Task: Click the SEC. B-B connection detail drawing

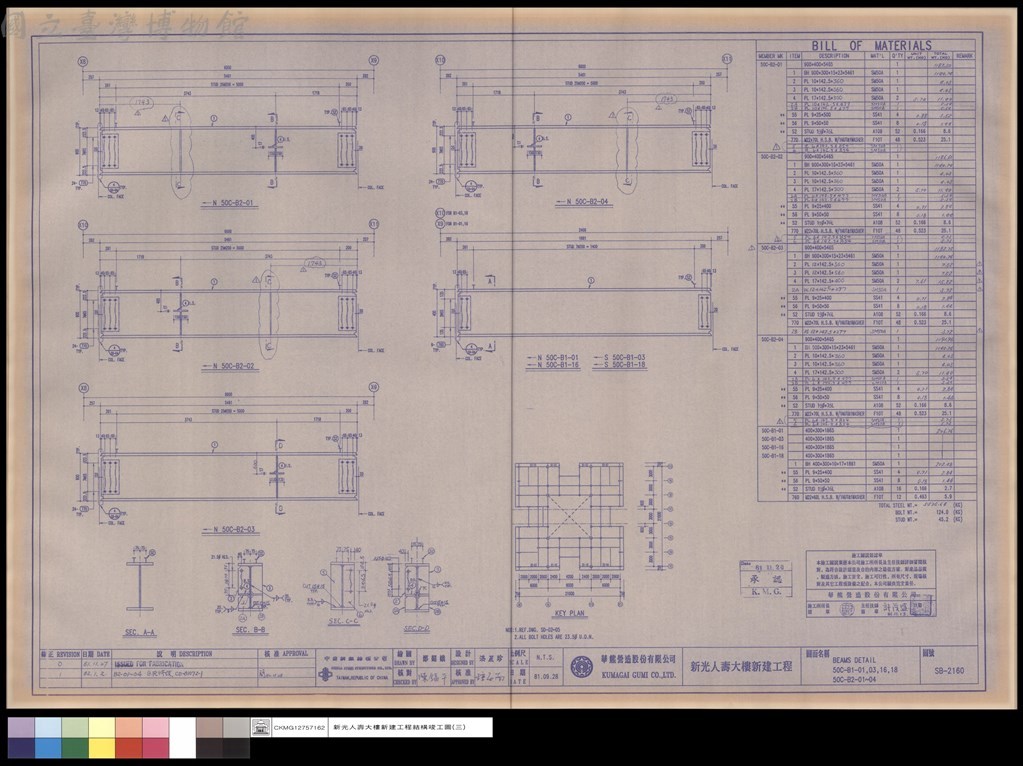Action: coord(250,583)
